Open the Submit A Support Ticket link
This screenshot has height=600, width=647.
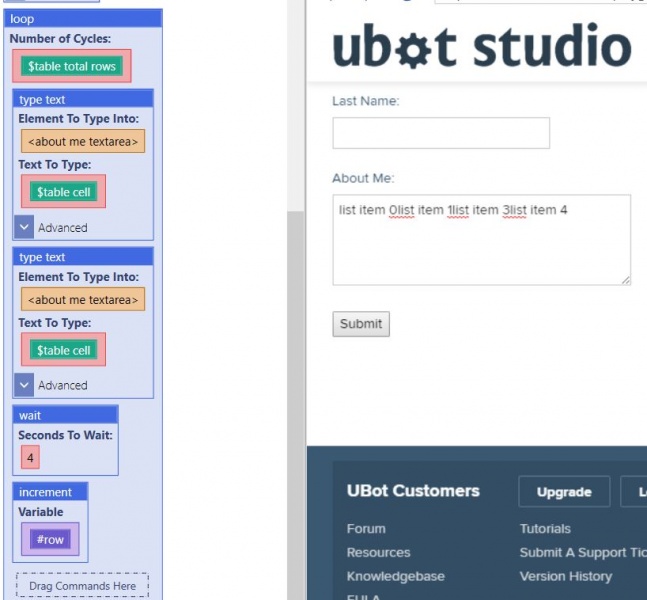(x=583, y=553)
